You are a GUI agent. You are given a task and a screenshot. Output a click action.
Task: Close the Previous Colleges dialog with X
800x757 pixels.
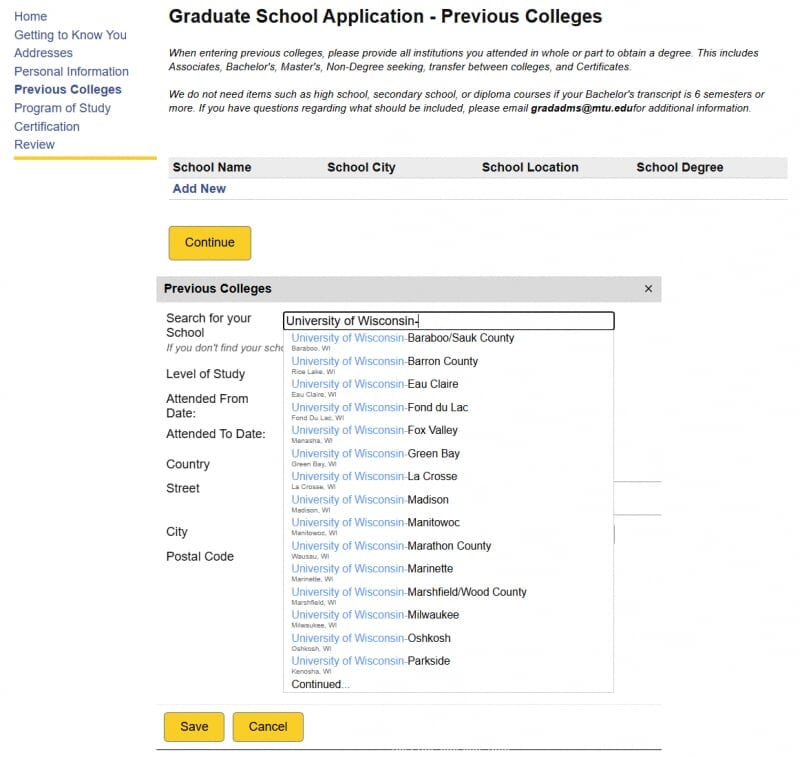648,289
